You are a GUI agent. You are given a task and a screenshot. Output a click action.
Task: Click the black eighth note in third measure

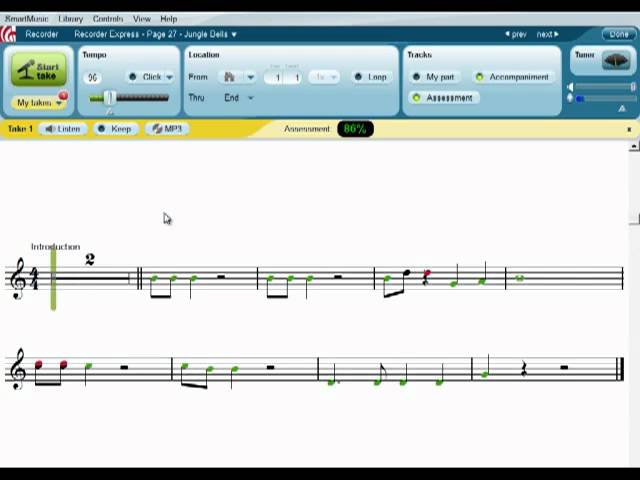coord(406,272)
